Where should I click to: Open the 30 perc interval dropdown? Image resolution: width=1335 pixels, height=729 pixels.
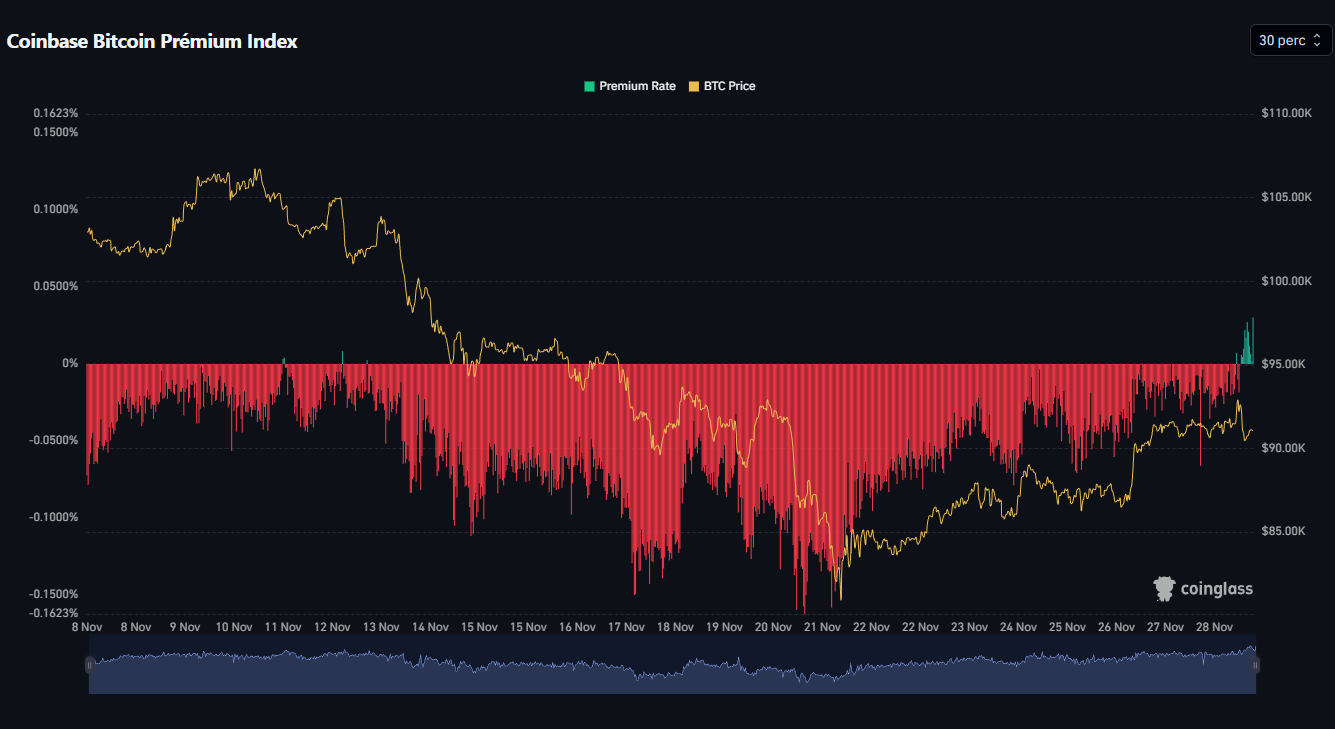click(1290, 40)
